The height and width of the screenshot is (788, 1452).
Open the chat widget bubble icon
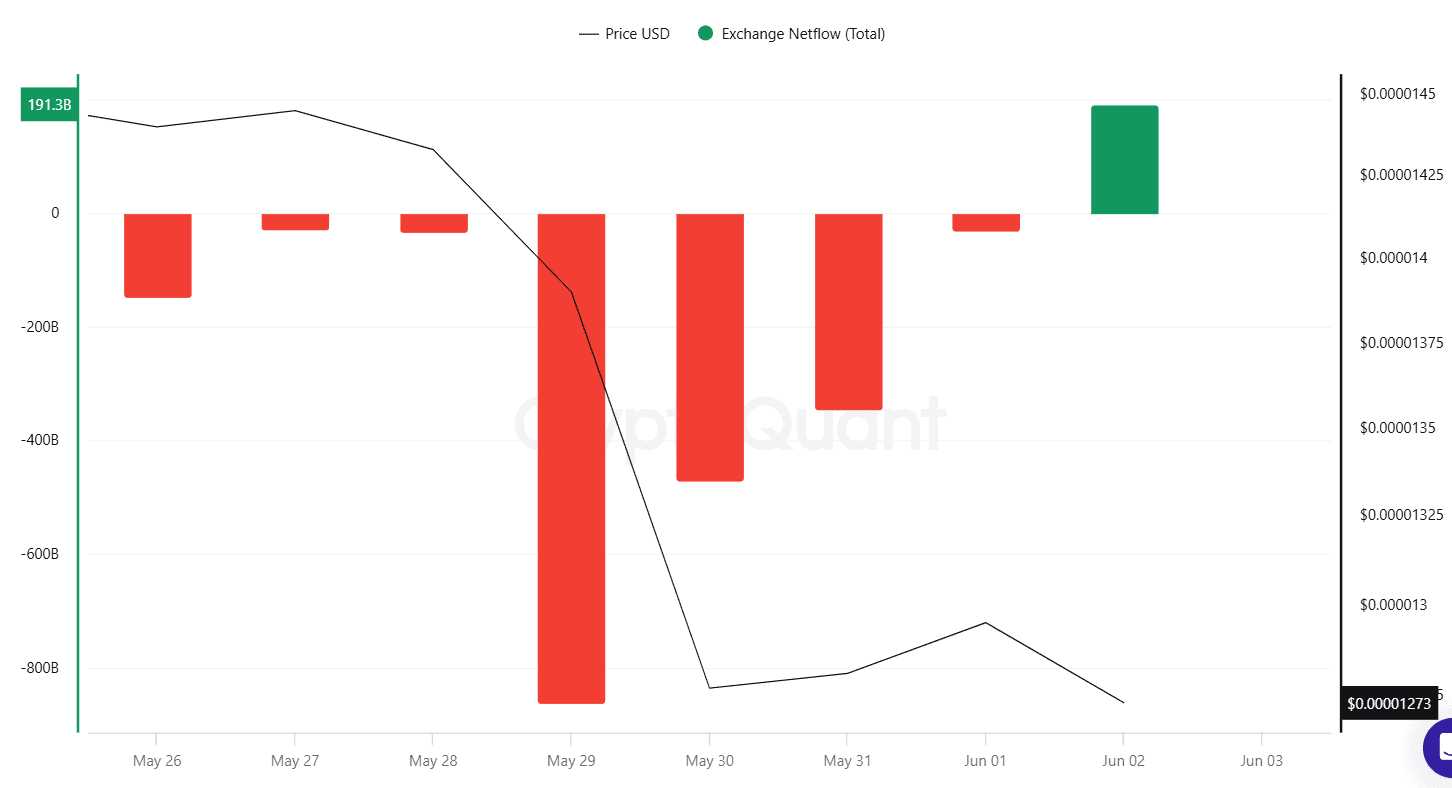point(1440,747)
